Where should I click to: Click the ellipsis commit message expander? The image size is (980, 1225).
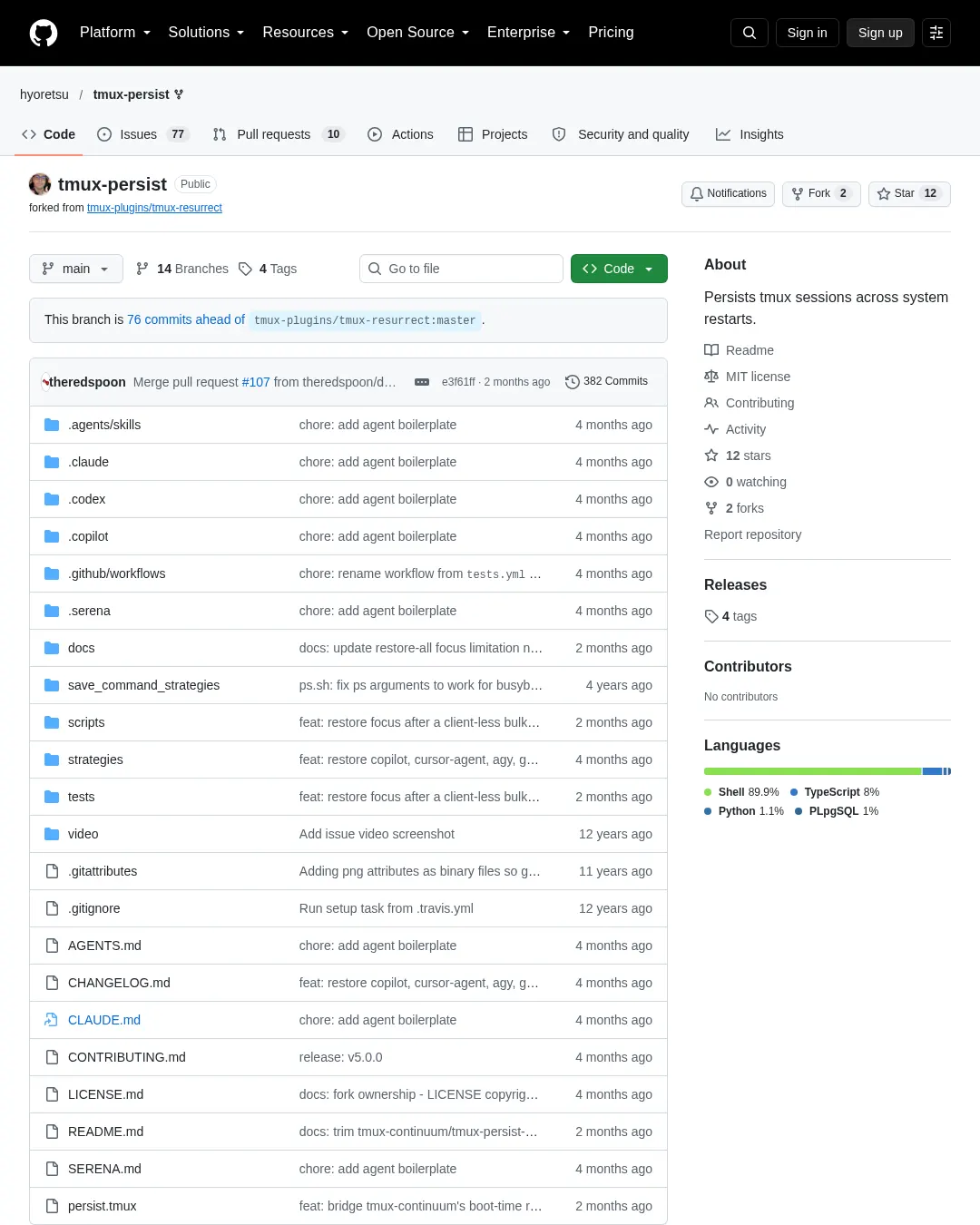pyautogui.click(x=422, y=382)
